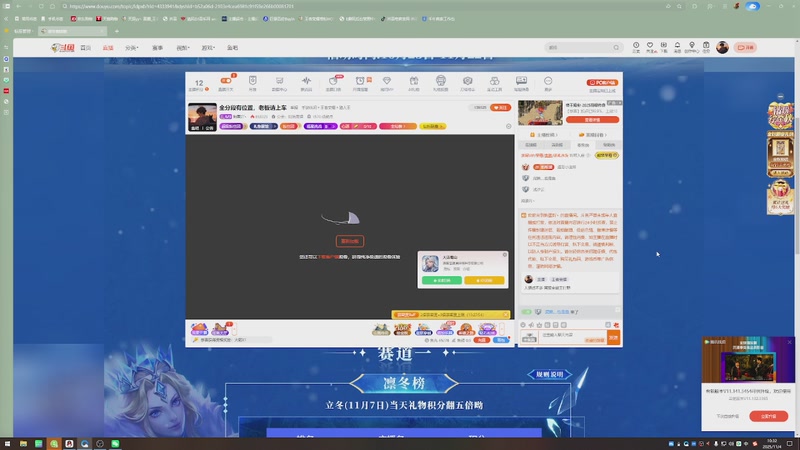
Task: Click the red PC client button
Action: (x=602, y=82)
